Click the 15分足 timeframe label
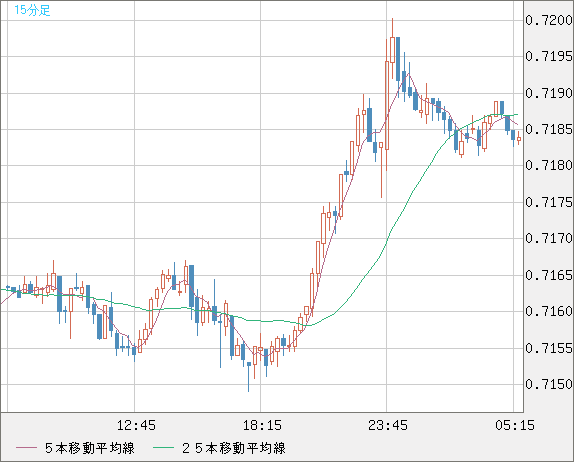The height and width of the screenshot is (462, 574). (x=32, y=10)
